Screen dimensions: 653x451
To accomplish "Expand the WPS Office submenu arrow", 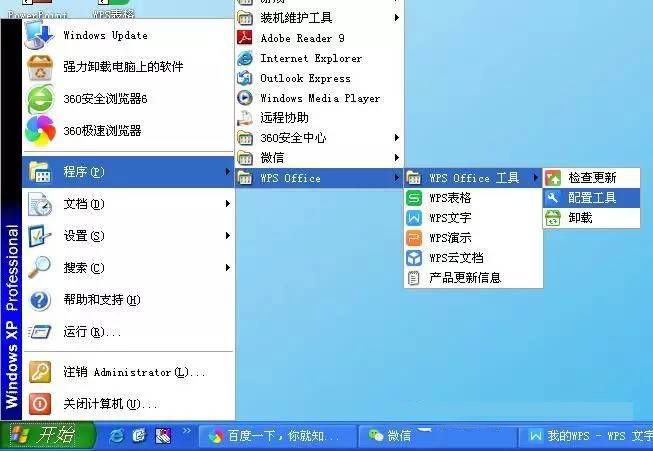I will tap(396, 178).
